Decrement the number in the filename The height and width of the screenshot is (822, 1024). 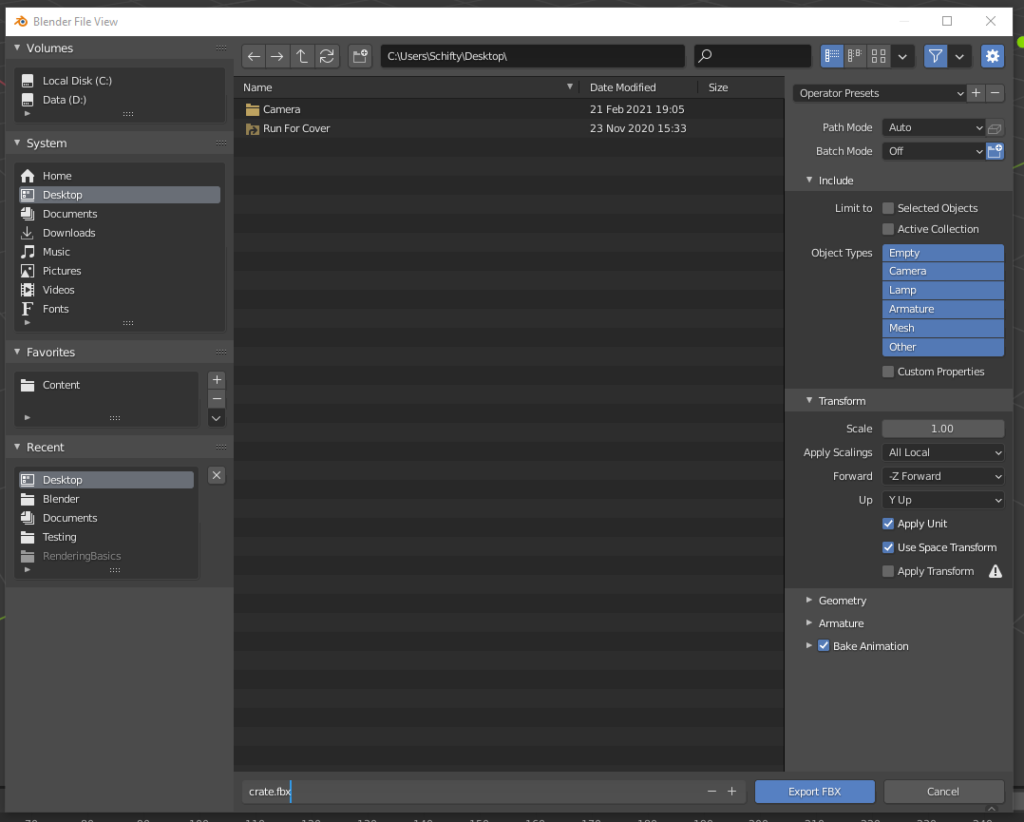coord(712,791)
